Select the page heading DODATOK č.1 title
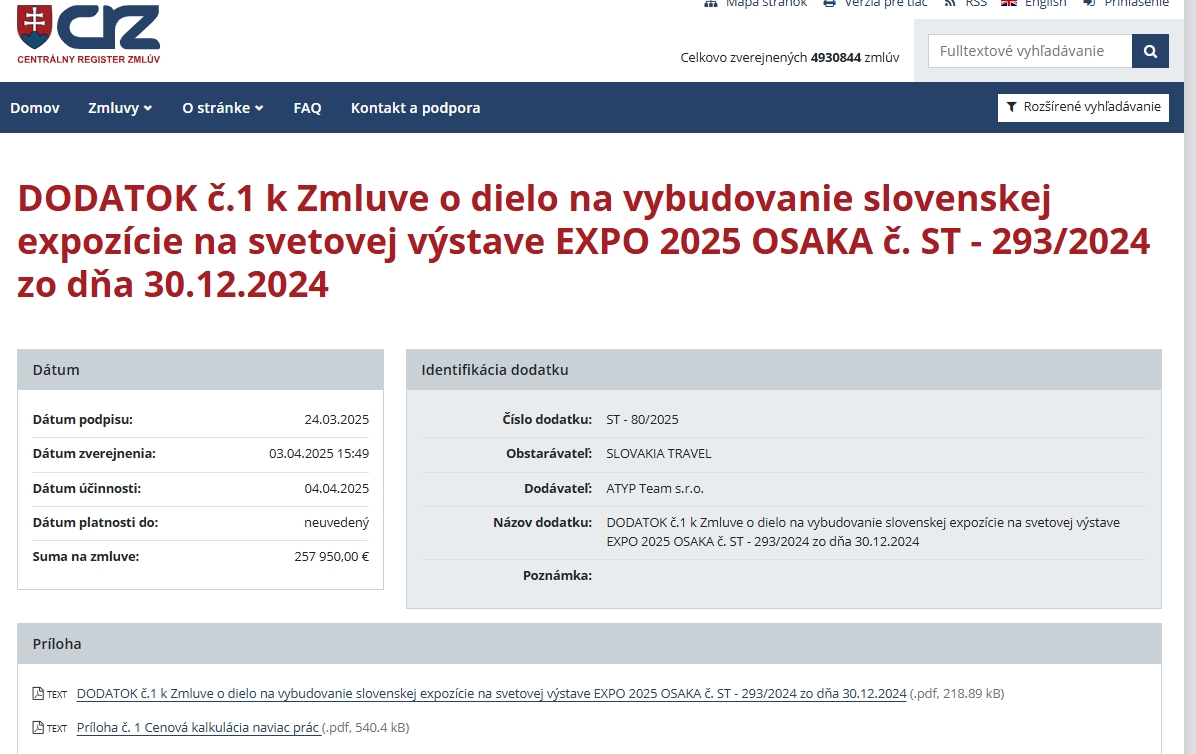 584,241
